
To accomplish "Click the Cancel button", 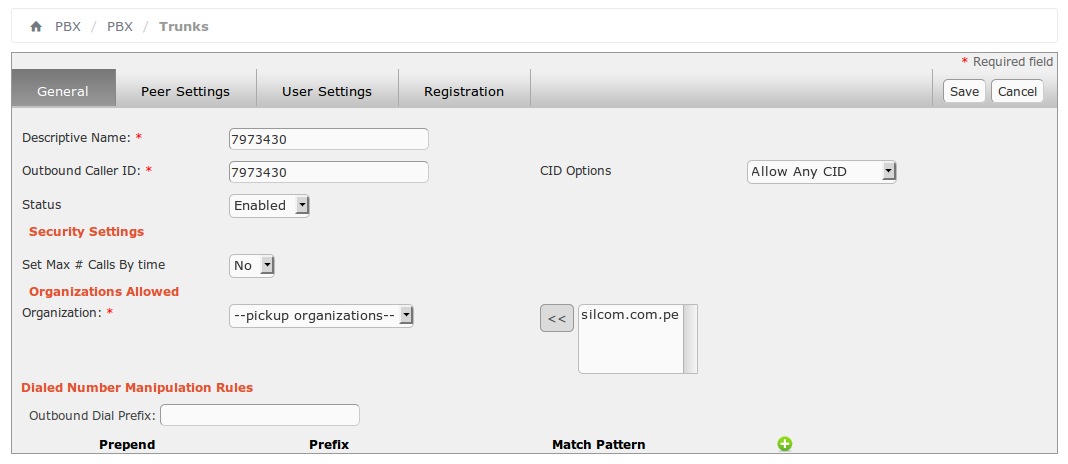I will [x=1017, y=91].
